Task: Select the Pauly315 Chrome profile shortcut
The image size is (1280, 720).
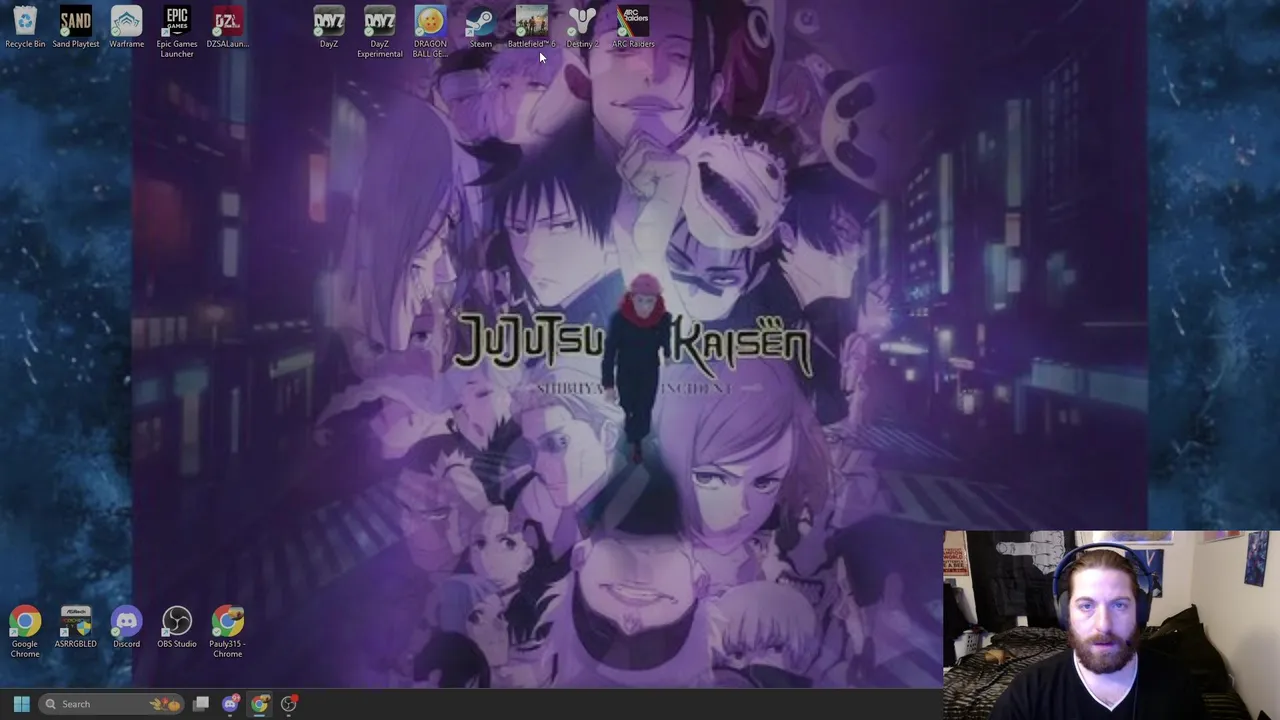Action: click(227, 631)
